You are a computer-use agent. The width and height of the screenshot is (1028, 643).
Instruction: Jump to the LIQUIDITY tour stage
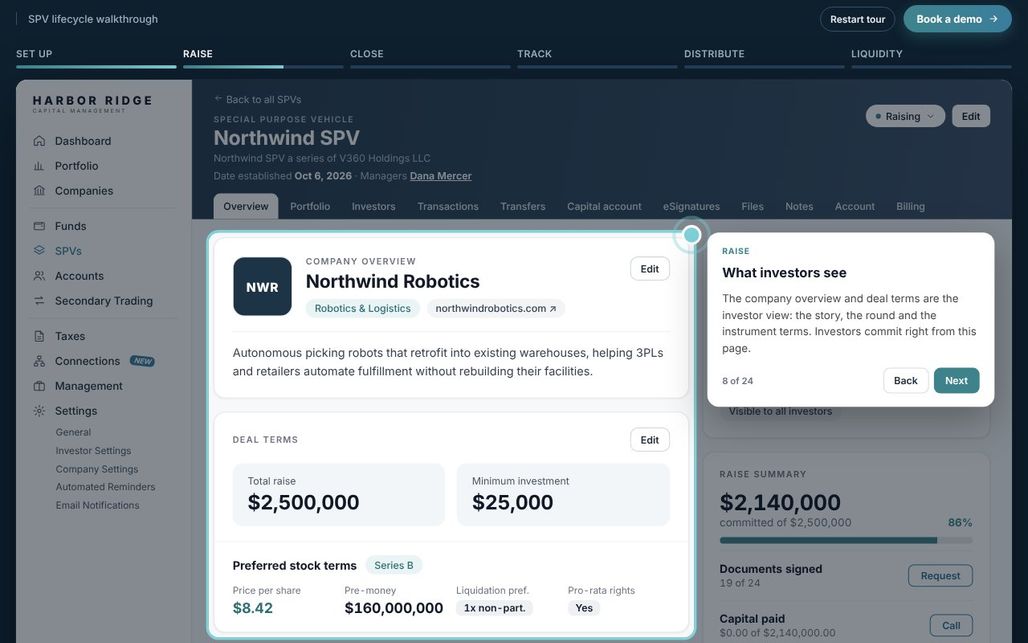(931, 56)
